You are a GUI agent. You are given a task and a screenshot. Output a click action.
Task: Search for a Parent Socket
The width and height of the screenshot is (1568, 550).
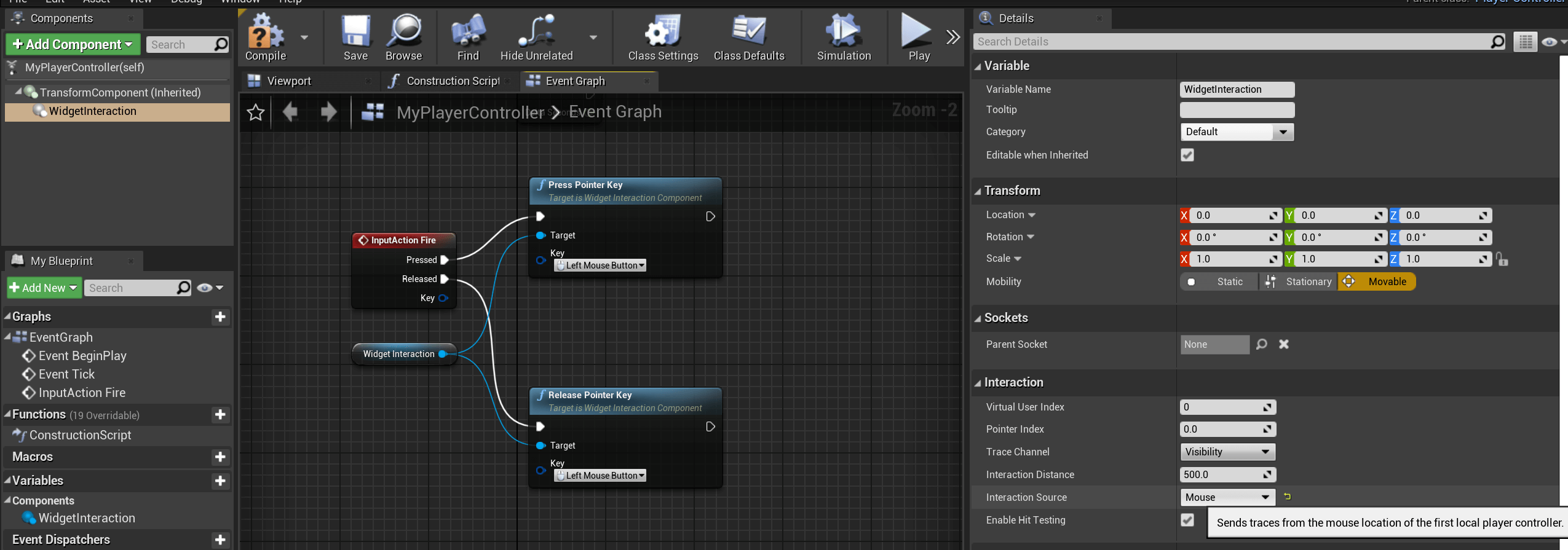tap(1261, 344)
